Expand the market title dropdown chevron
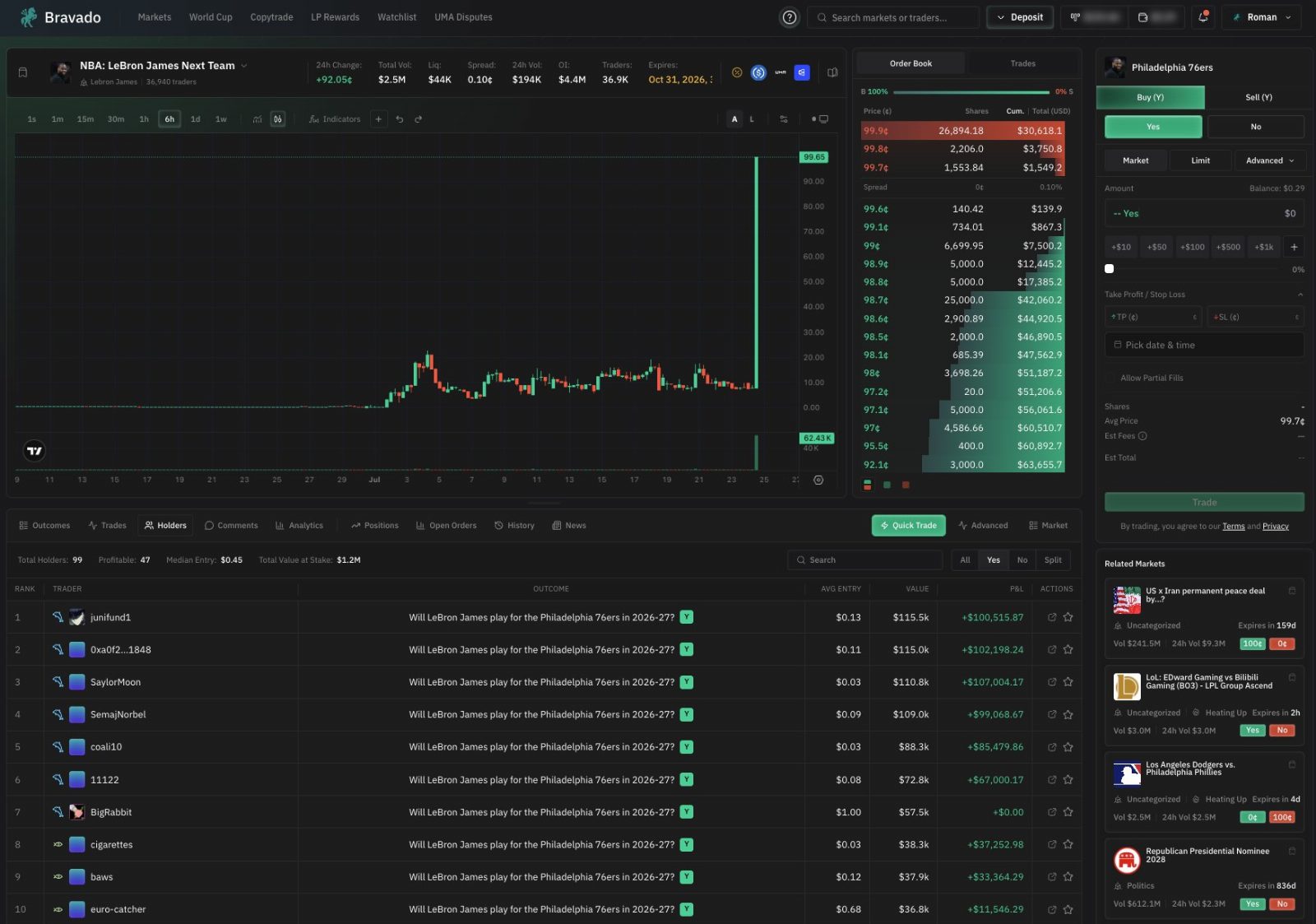 [244, 66]
